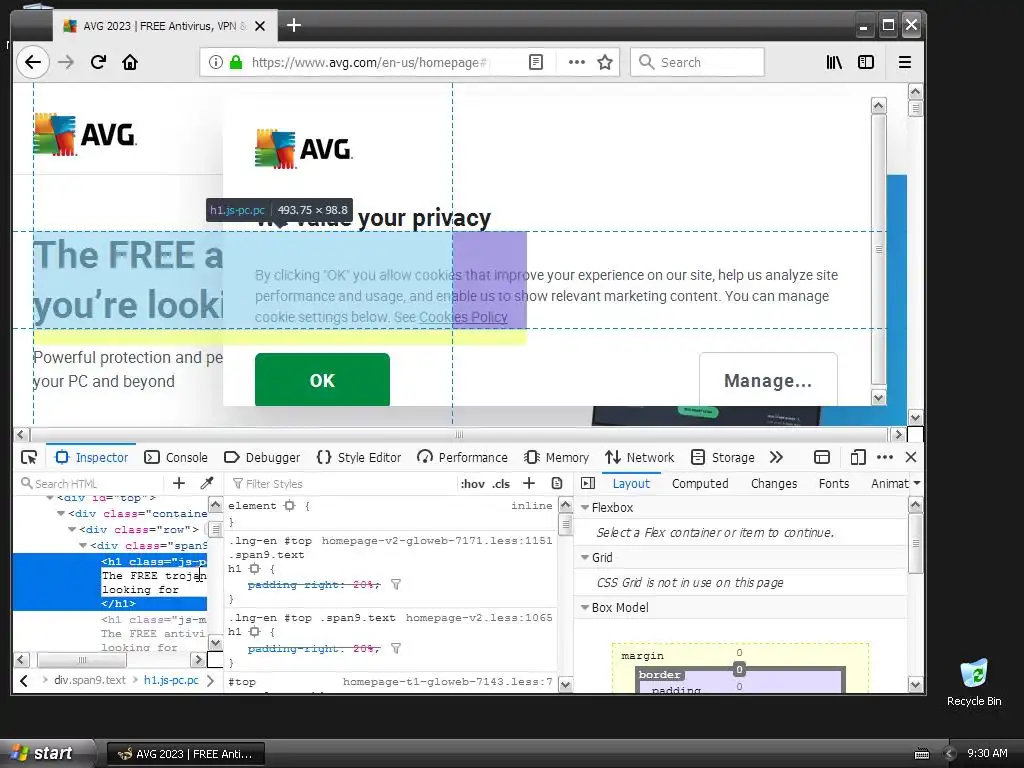Viewport: 1024px width, 768px height.
Task: Select the Changes sidebar tab
Action: [774, 483]
